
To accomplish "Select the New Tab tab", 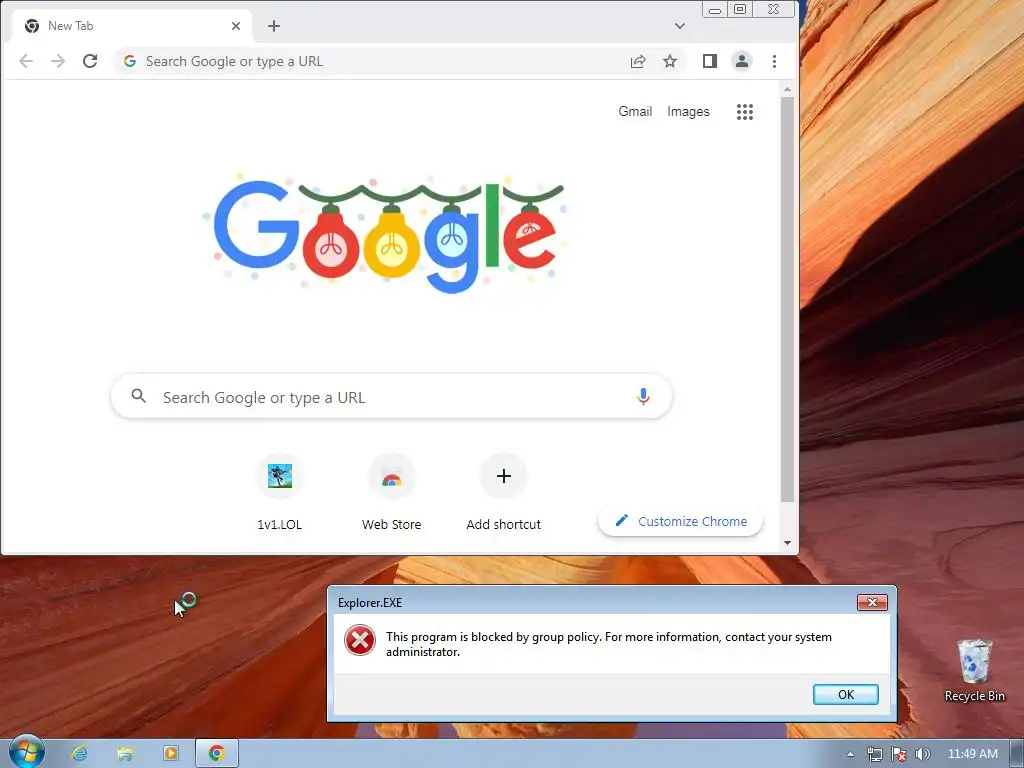I will [132, 26].
